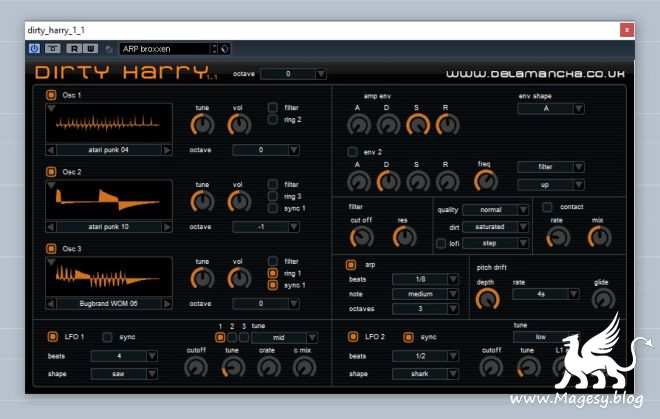Open the Osc 1 octave dropdown

pos(266,150)
